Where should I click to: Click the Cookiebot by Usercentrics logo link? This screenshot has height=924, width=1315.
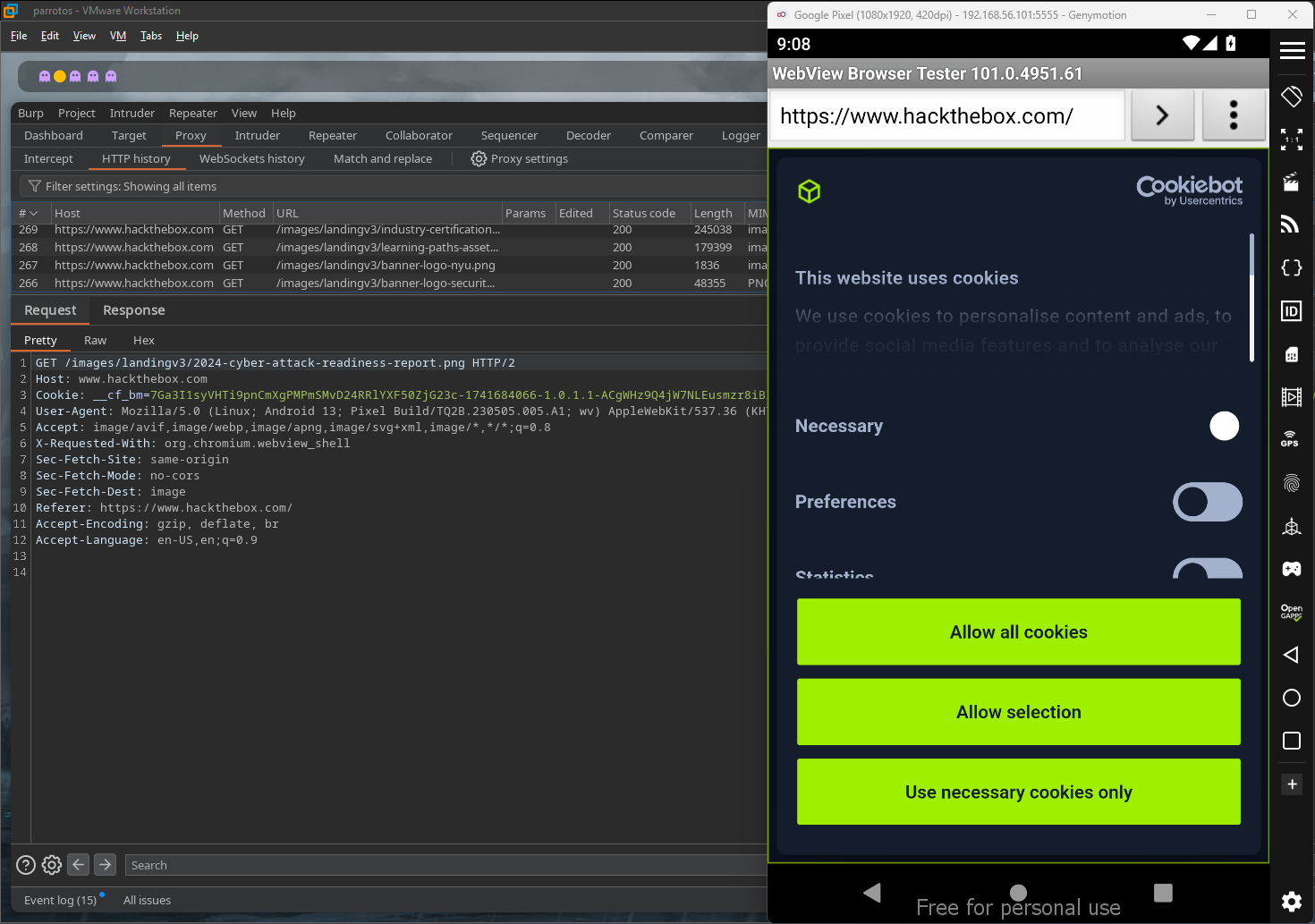[x=1190, y=191]
